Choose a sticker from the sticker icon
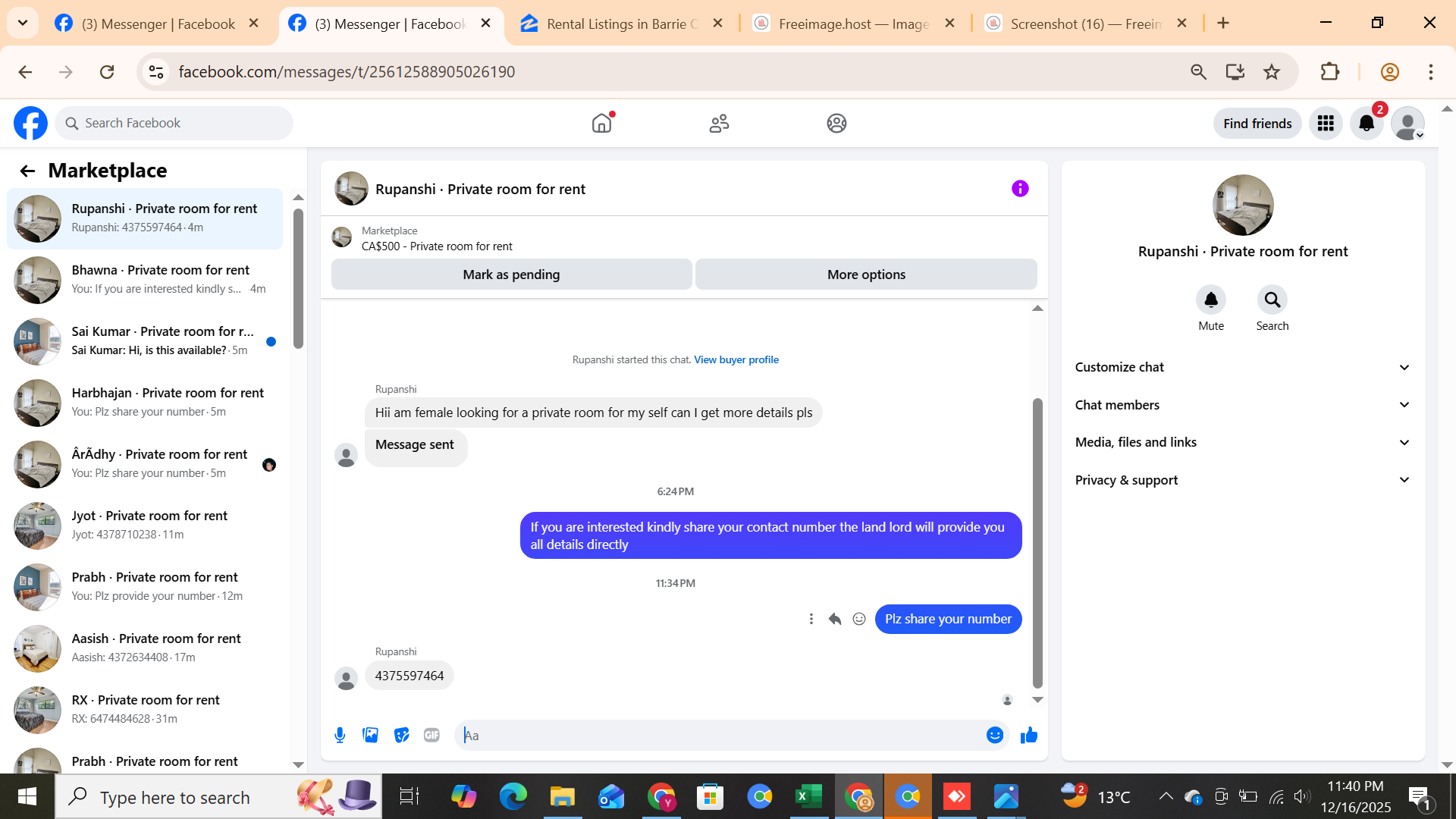 click(x=401, y=735)
